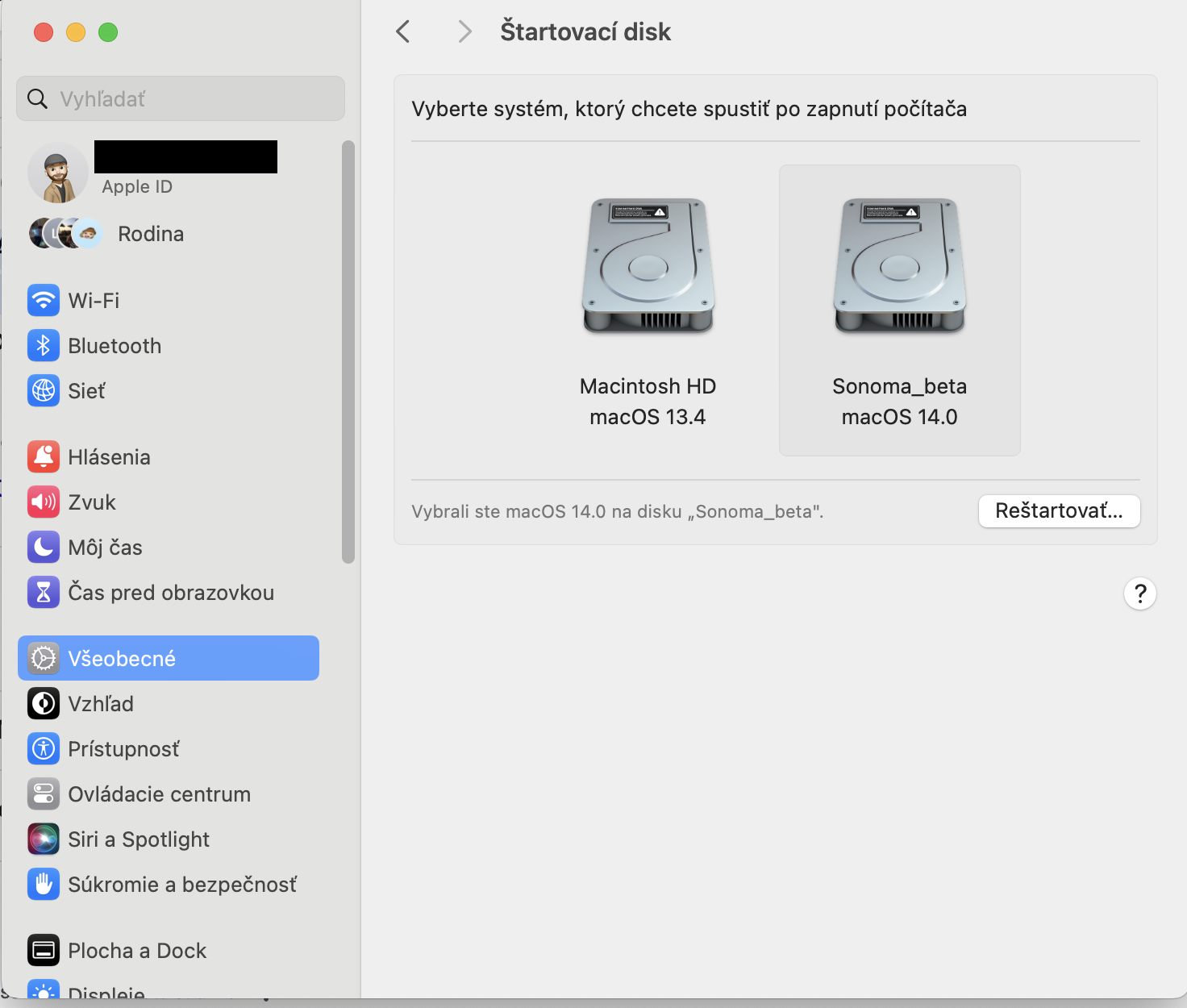This screenshot has width=1187, height=1008.
Task: Select the Vzhľad sidebar label
Action: [x=101, y=704]
